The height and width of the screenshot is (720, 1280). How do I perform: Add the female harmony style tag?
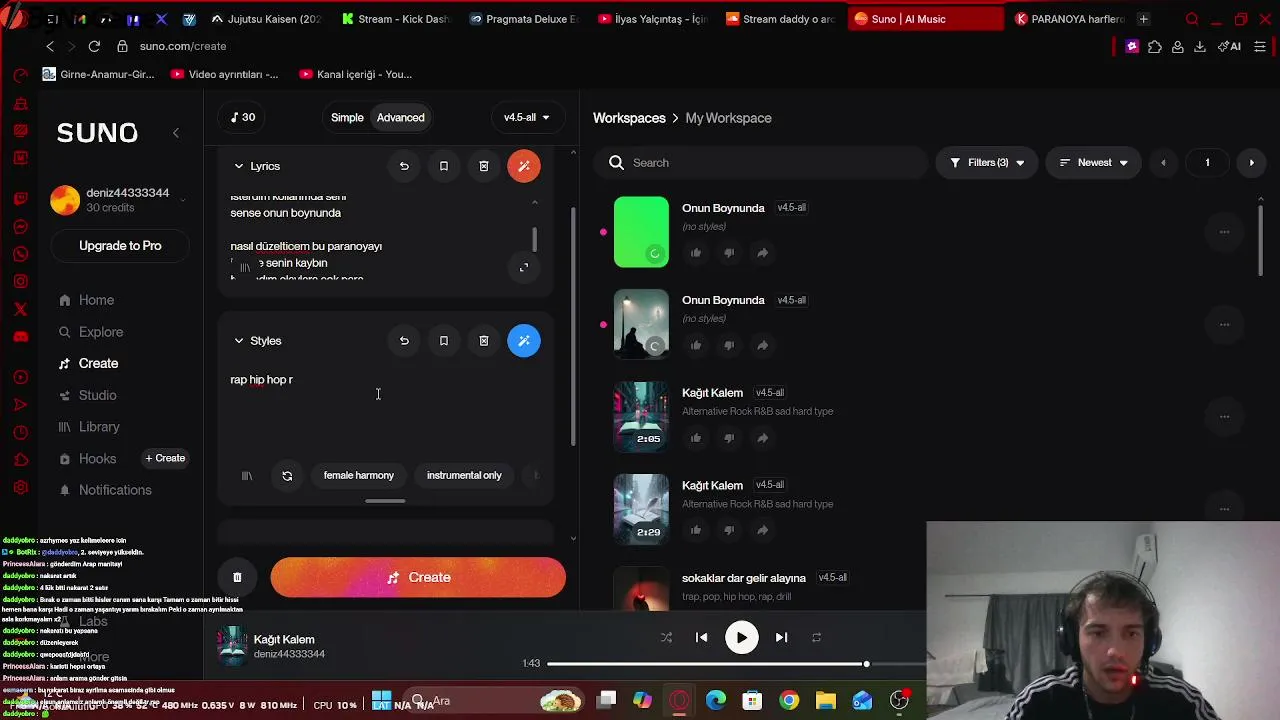[x=359, y=476]
